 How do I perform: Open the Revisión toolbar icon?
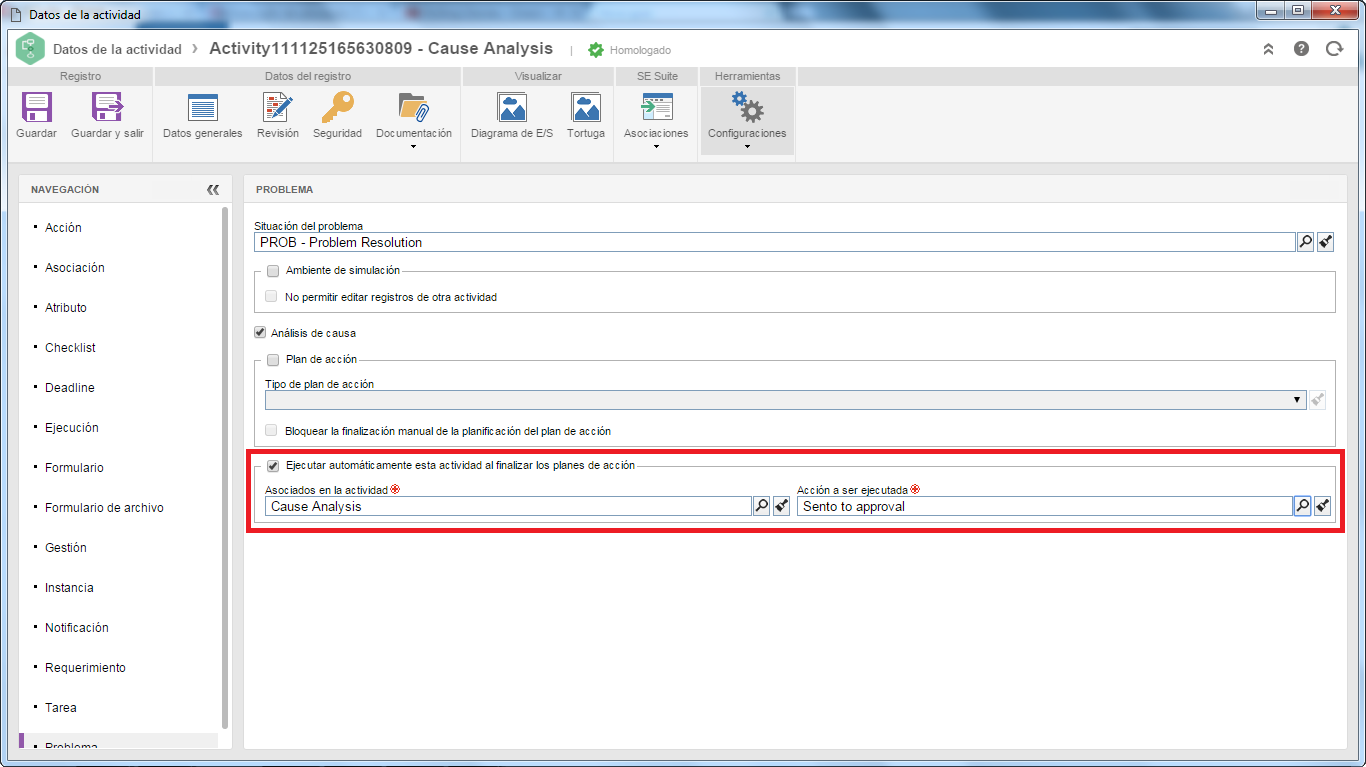277,108
